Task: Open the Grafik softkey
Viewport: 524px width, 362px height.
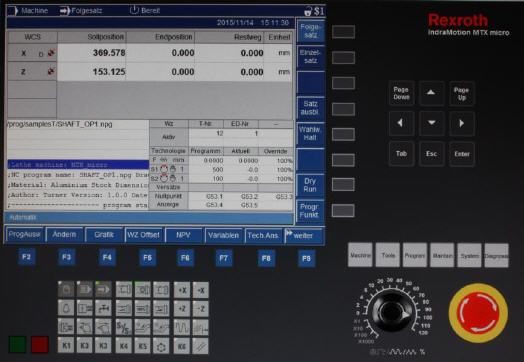Action: [x=104, y=235]
